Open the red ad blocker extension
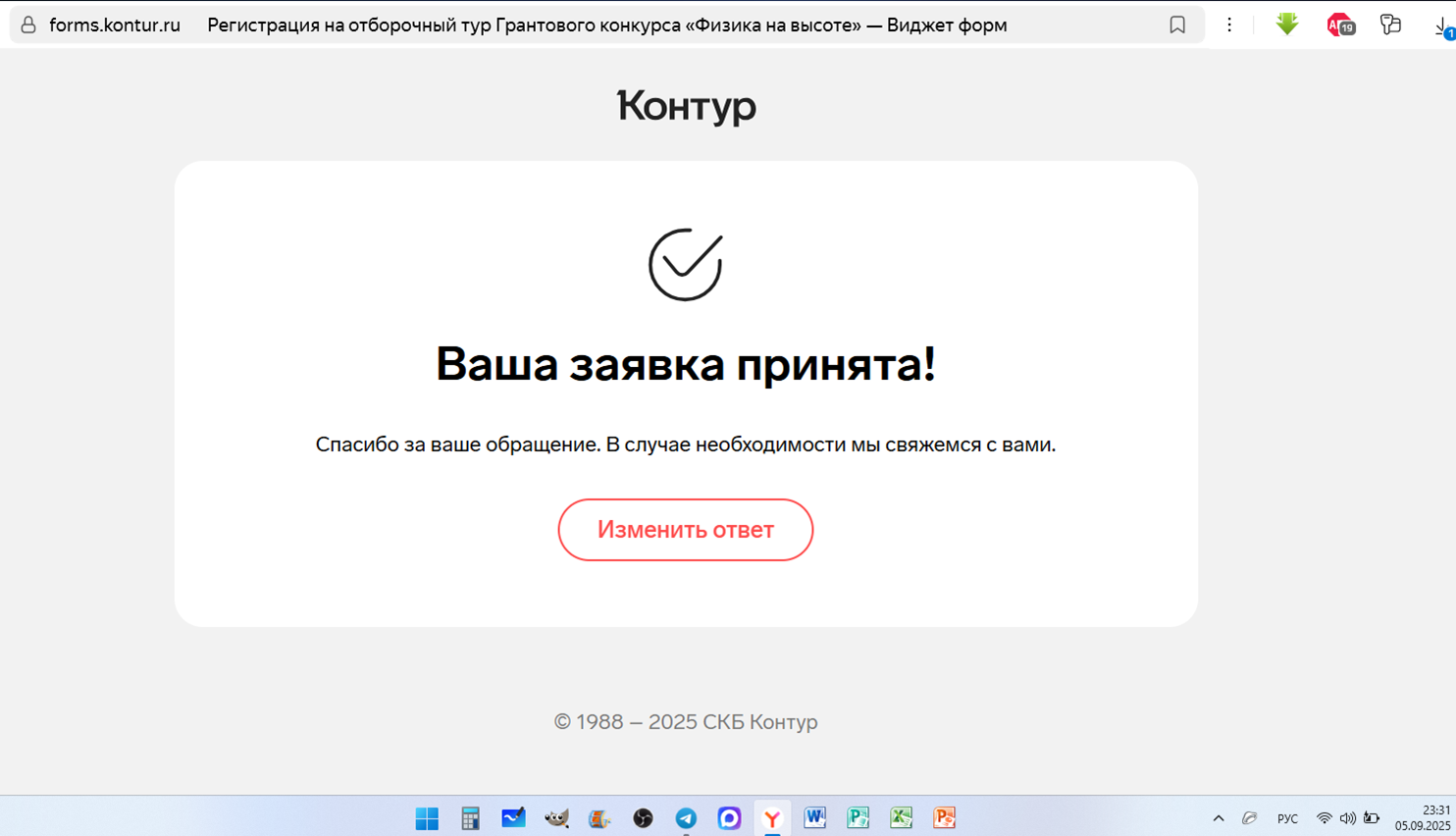This screenshot has height=836, width=1456. click(1339, 26)
